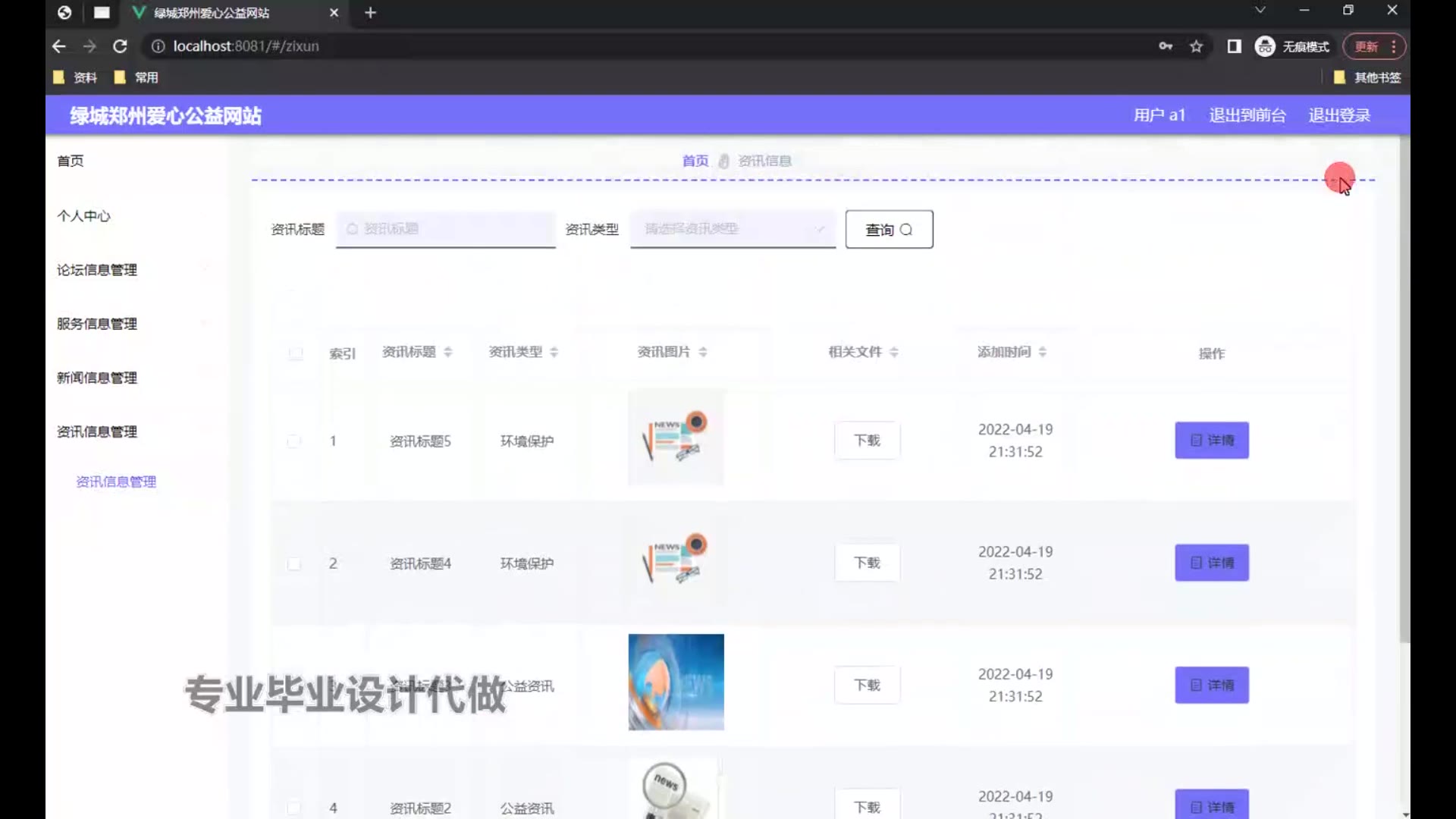Viewport: 1456px width, 819px height.
Task: Check the checkbox for row 资讯标题5
Action: tap(294, 441)
